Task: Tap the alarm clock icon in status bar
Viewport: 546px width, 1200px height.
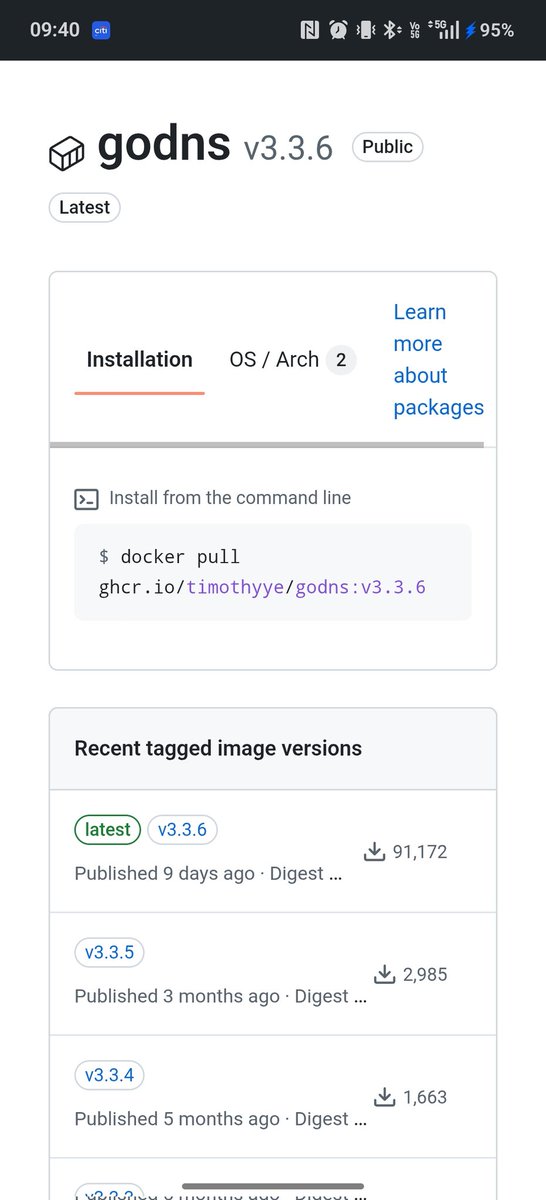Action: tap(338, 31)
